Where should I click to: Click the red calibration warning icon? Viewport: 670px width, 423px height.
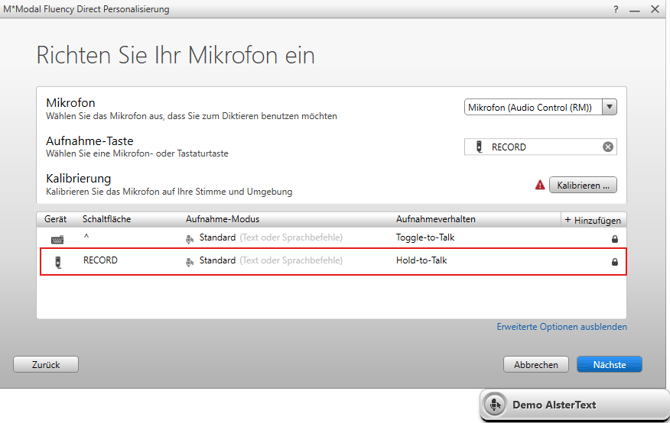pos(540,185)
